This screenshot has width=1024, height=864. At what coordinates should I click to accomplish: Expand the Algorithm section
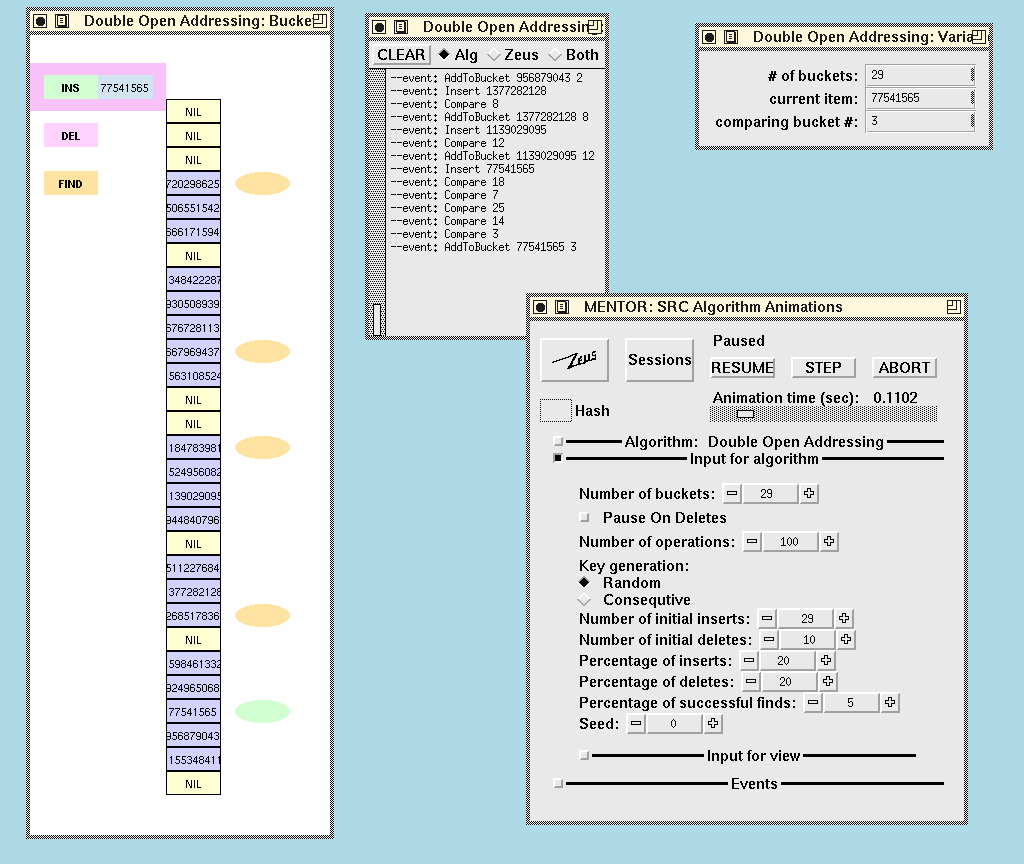click(558, 441)
